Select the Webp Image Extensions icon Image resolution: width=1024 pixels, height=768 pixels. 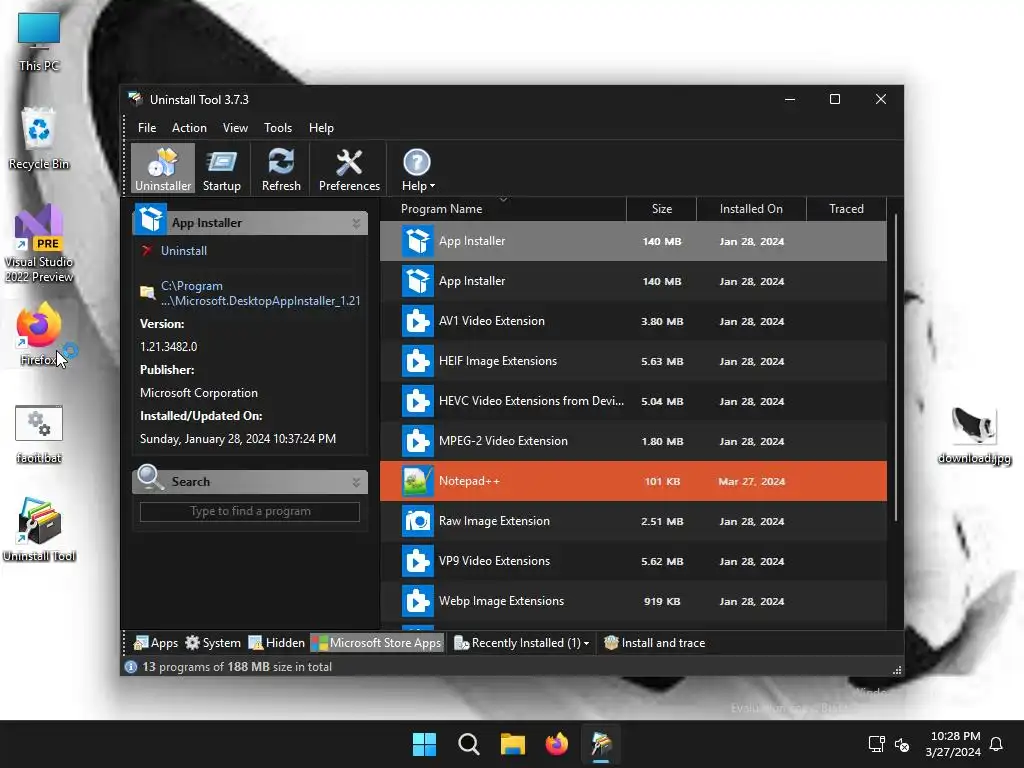pyautogui.click(x=417, y=601)
